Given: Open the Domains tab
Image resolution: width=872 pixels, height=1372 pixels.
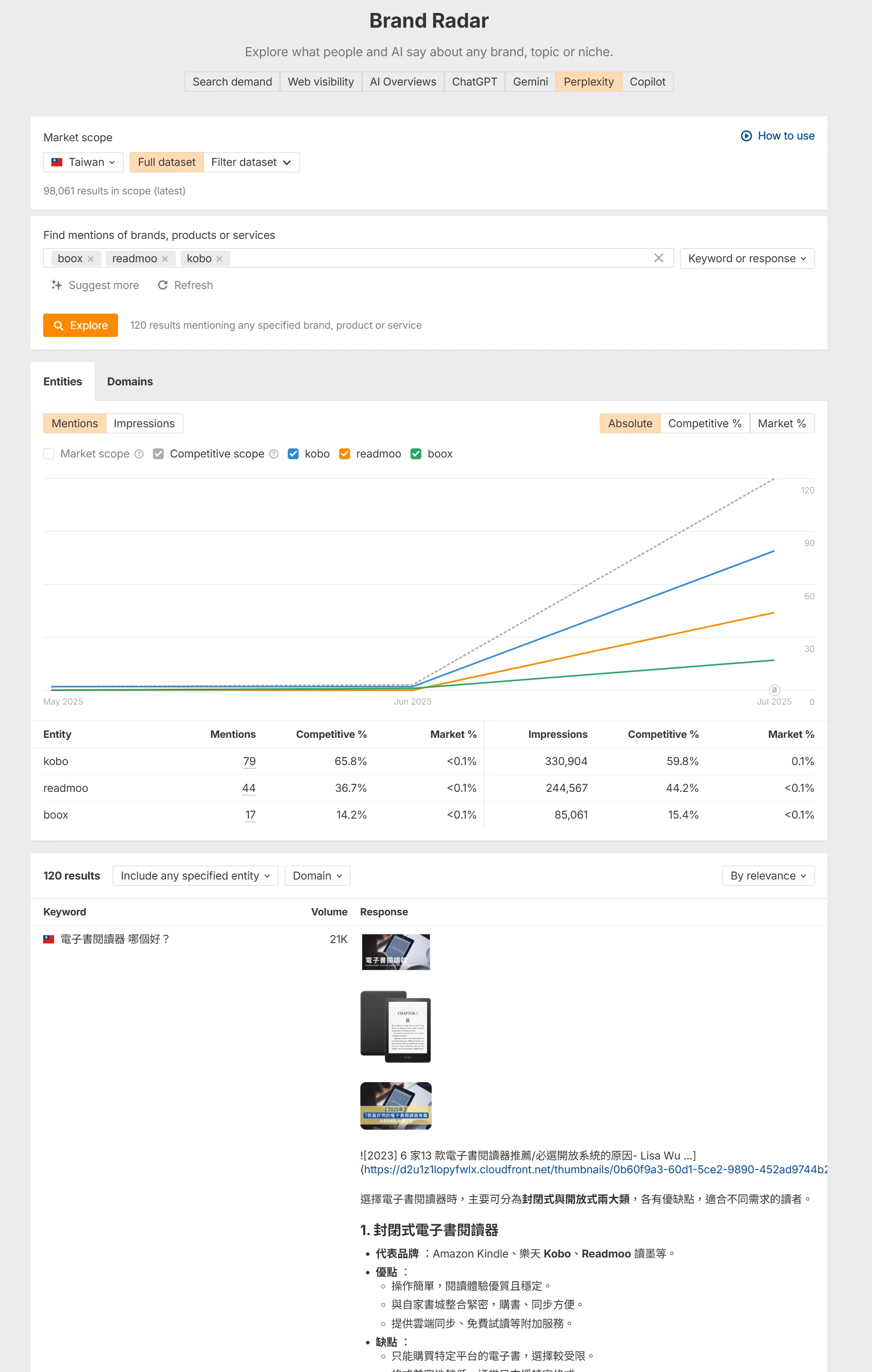Looking at the screenshot, I should (130, 382).
